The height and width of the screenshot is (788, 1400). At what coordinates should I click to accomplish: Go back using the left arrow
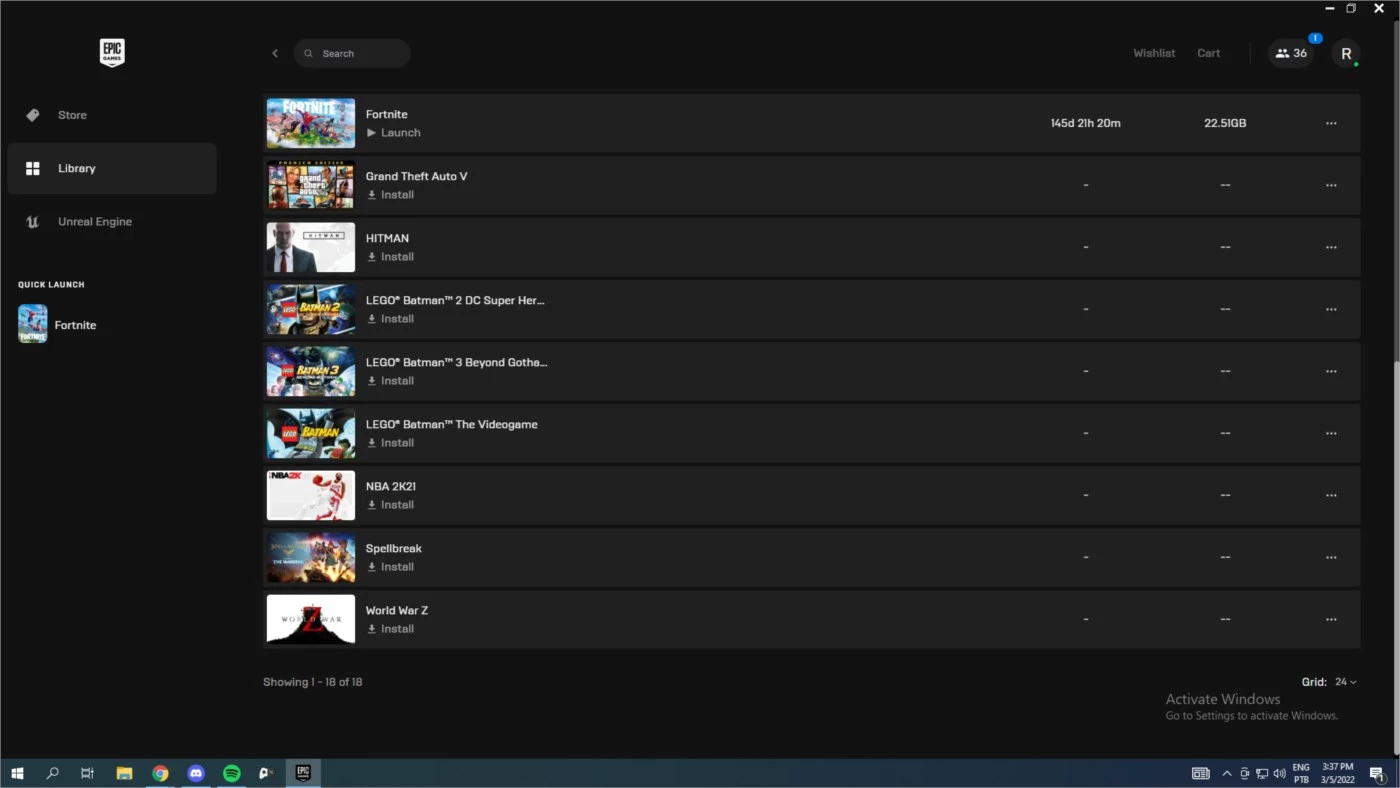275,53
